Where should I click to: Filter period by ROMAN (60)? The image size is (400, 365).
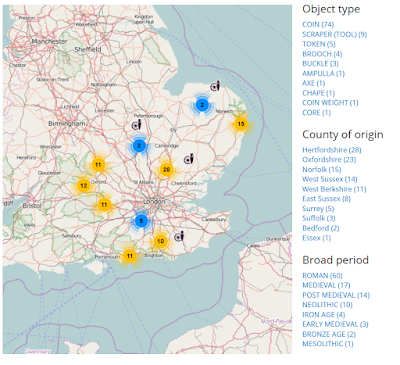[322, 275]
